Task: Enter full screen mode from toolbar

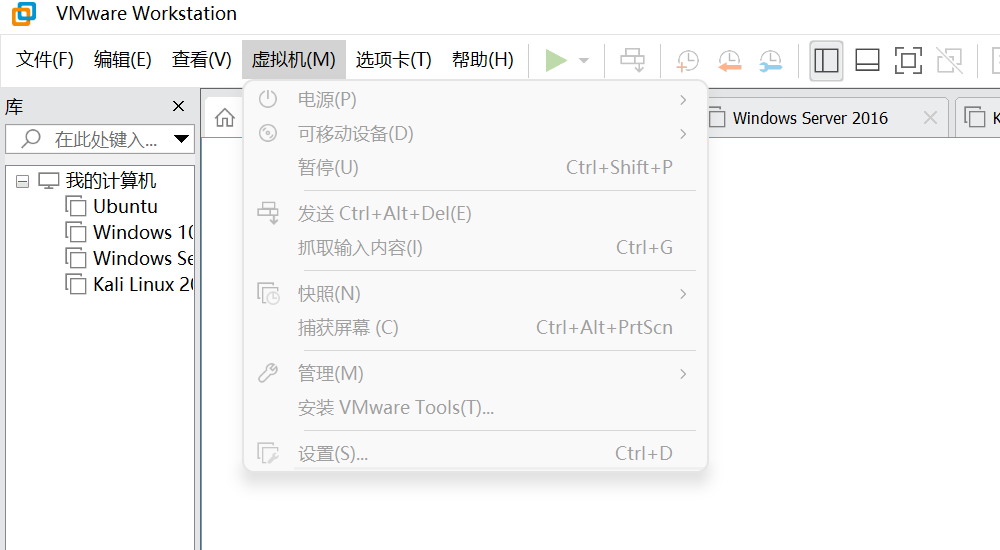Action: pos(908,60)
